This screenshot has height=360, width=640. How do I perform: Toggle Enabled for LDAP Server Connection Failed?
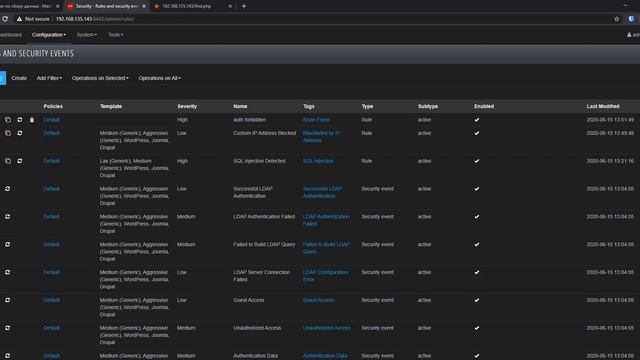coord(477,272)
